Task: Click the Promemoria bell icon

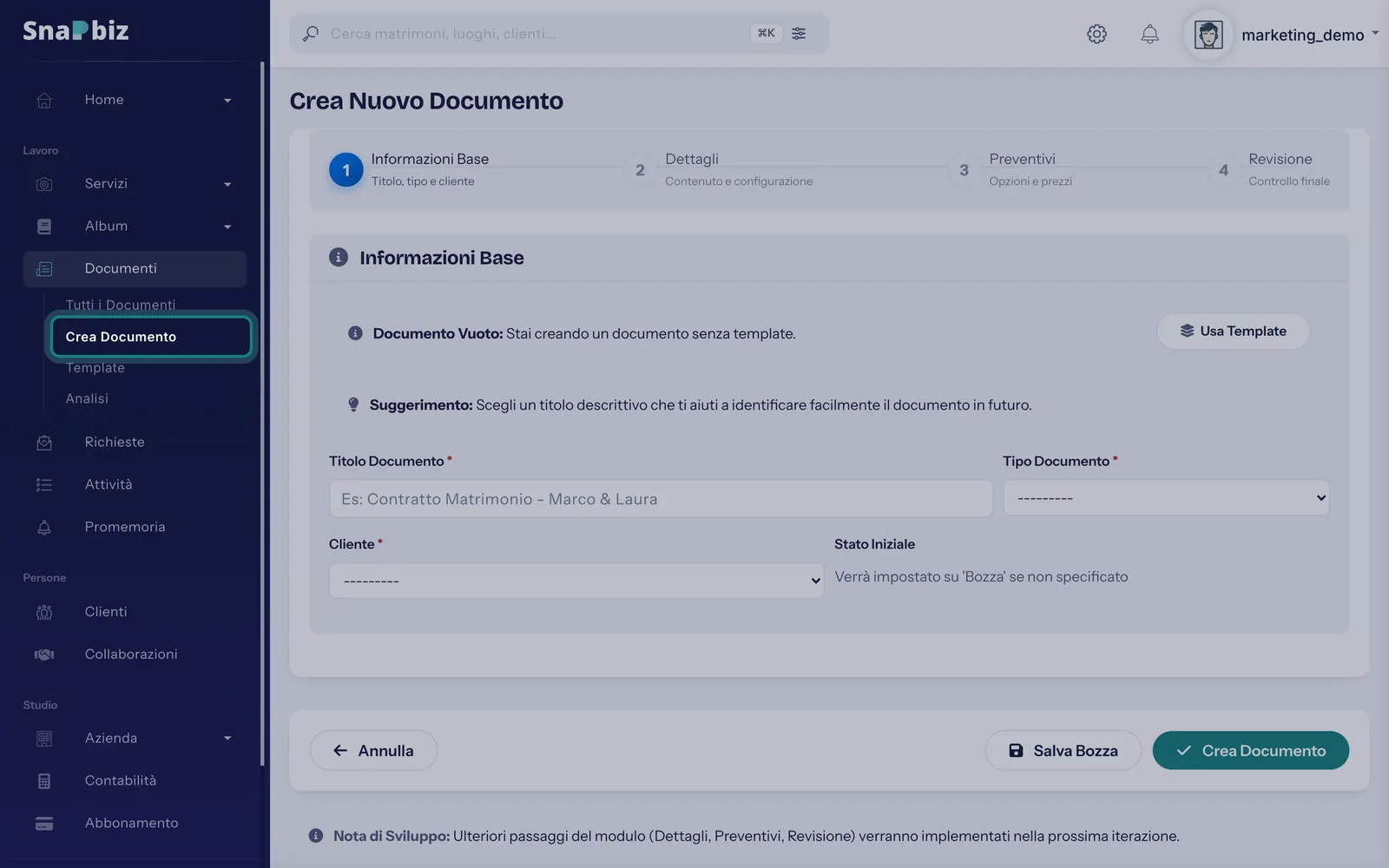Action: click(x=44, y=528)
